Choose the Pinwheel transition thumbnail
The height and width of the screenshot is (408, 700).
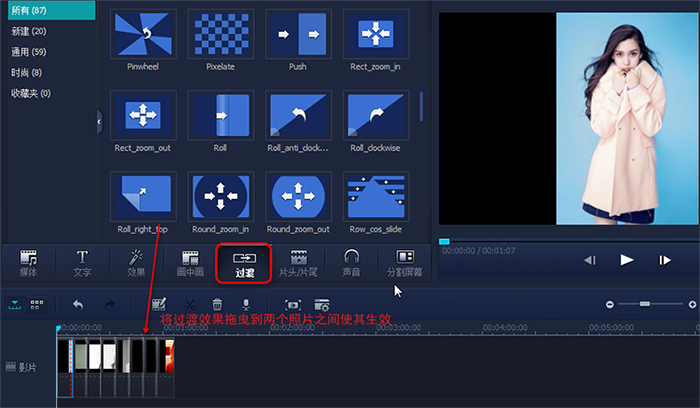(144, 34)
